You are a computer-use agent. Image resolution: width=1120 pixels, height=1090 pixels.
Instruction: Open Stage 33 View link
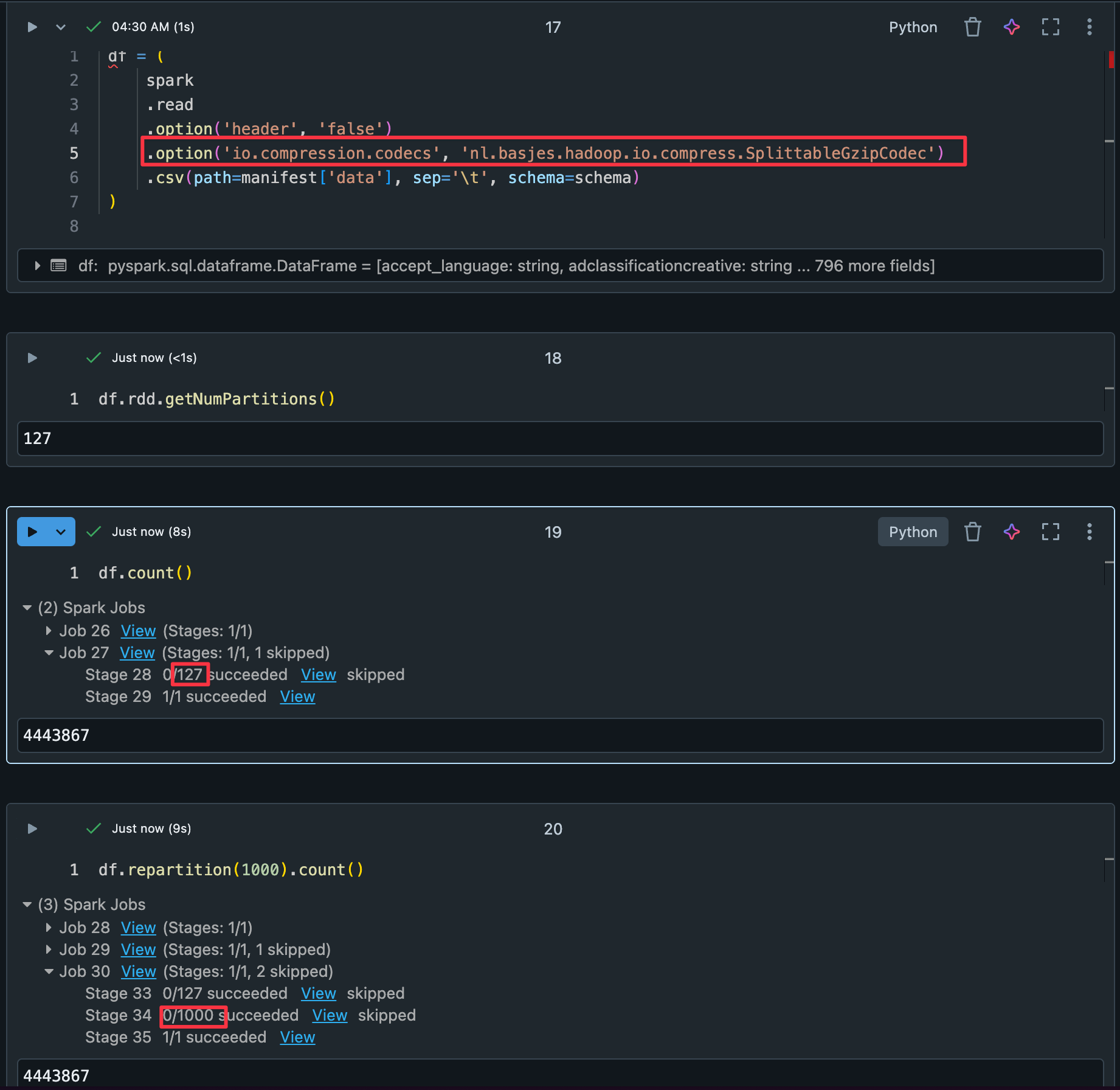[318, 993]
